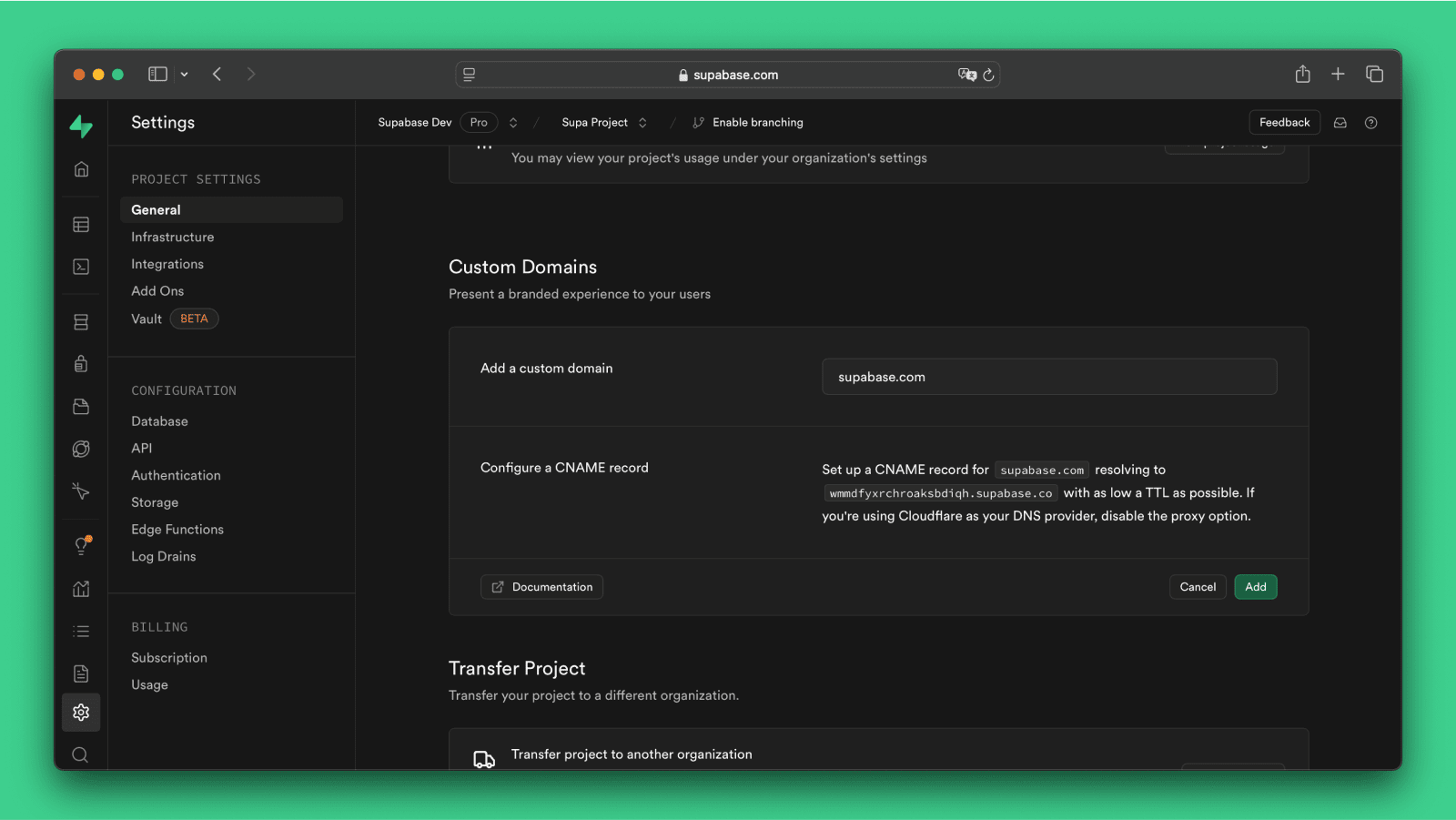Open the Edge Functions globe icon
The width and height of the screenshot is (1456, 820).
point(81,449)
